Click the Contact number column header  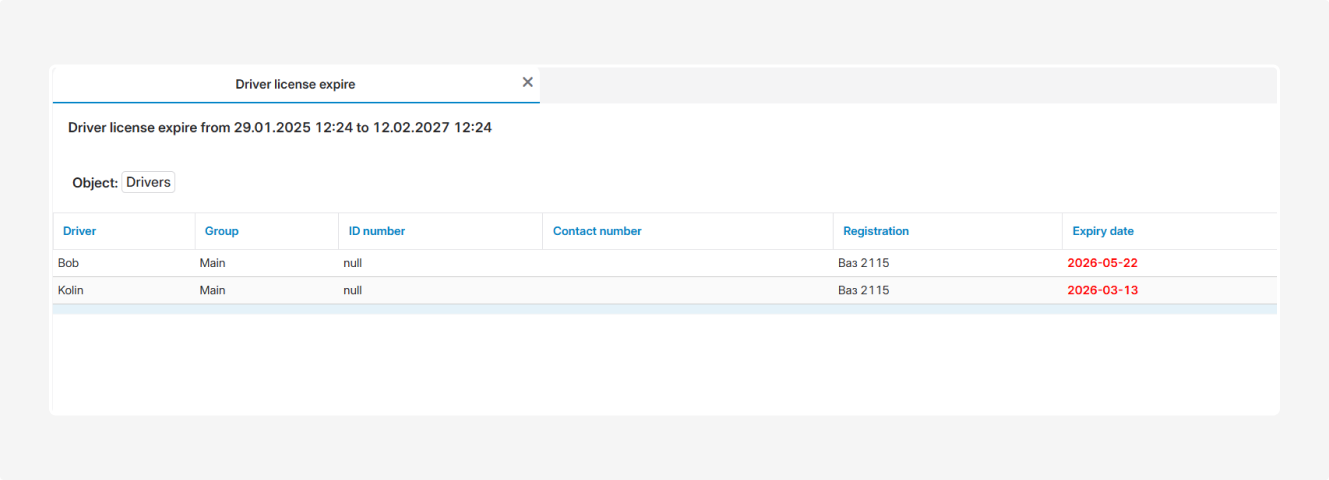click(597, 231)
